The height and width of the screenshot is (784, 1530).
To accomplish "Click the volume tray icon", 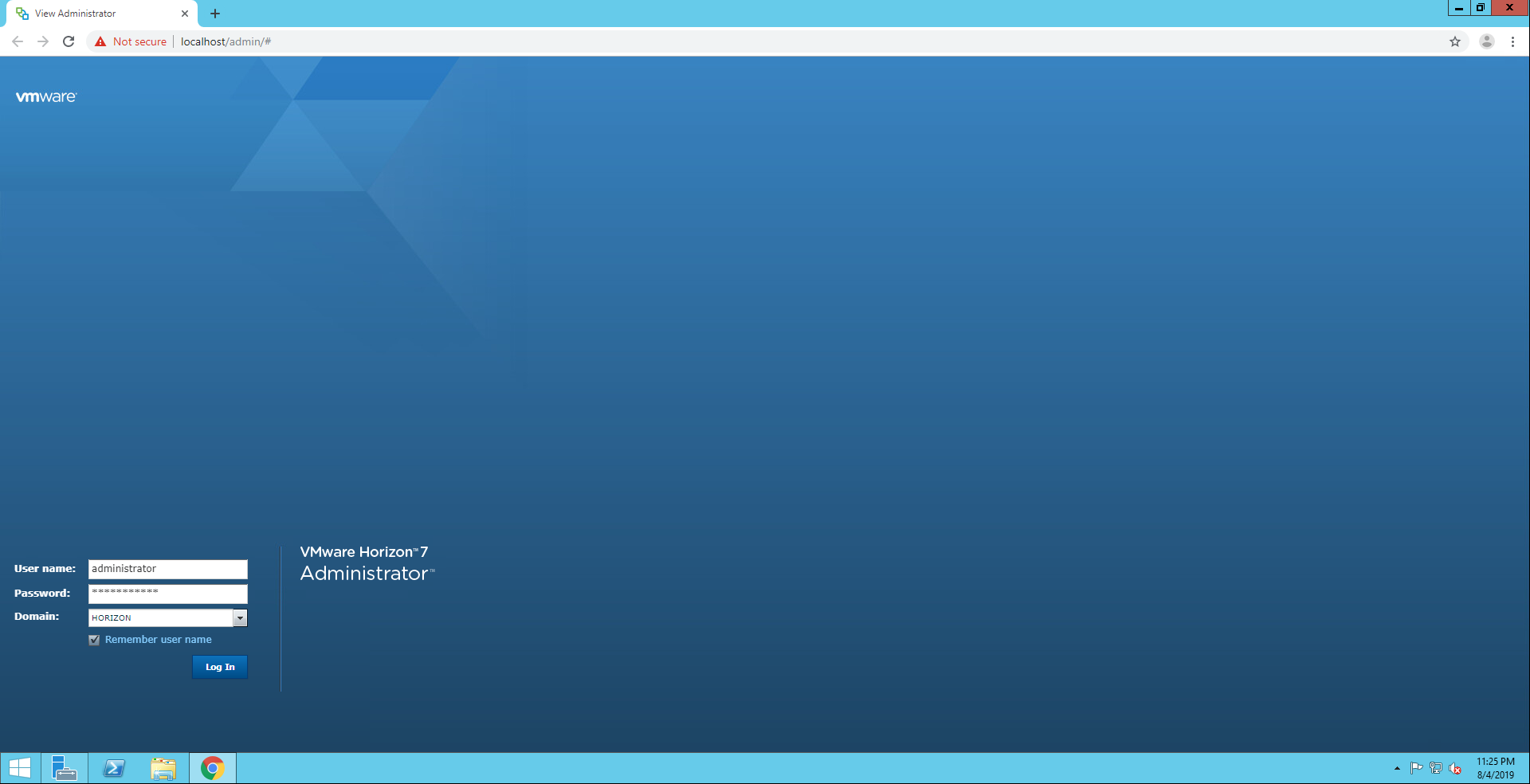I will click(1455, 768).
